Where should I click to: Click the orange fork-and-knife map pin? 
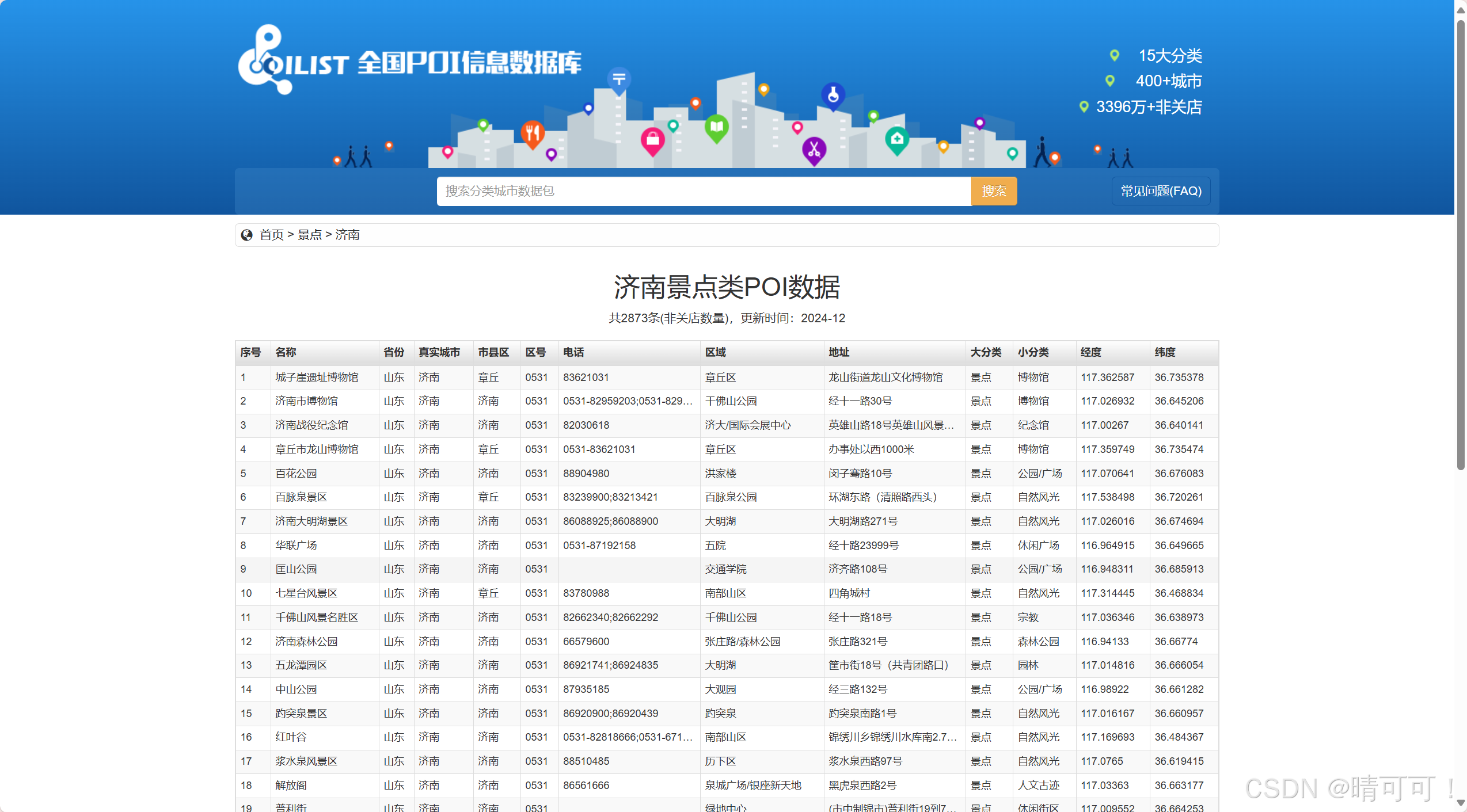click(x=533, y=134)
